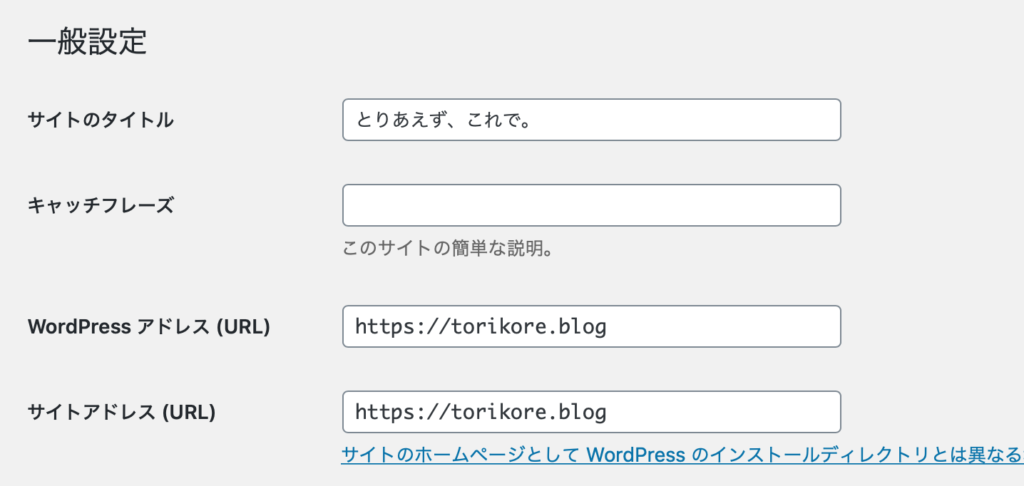Click the キャッチフレーズ label

tap(101, 205)
